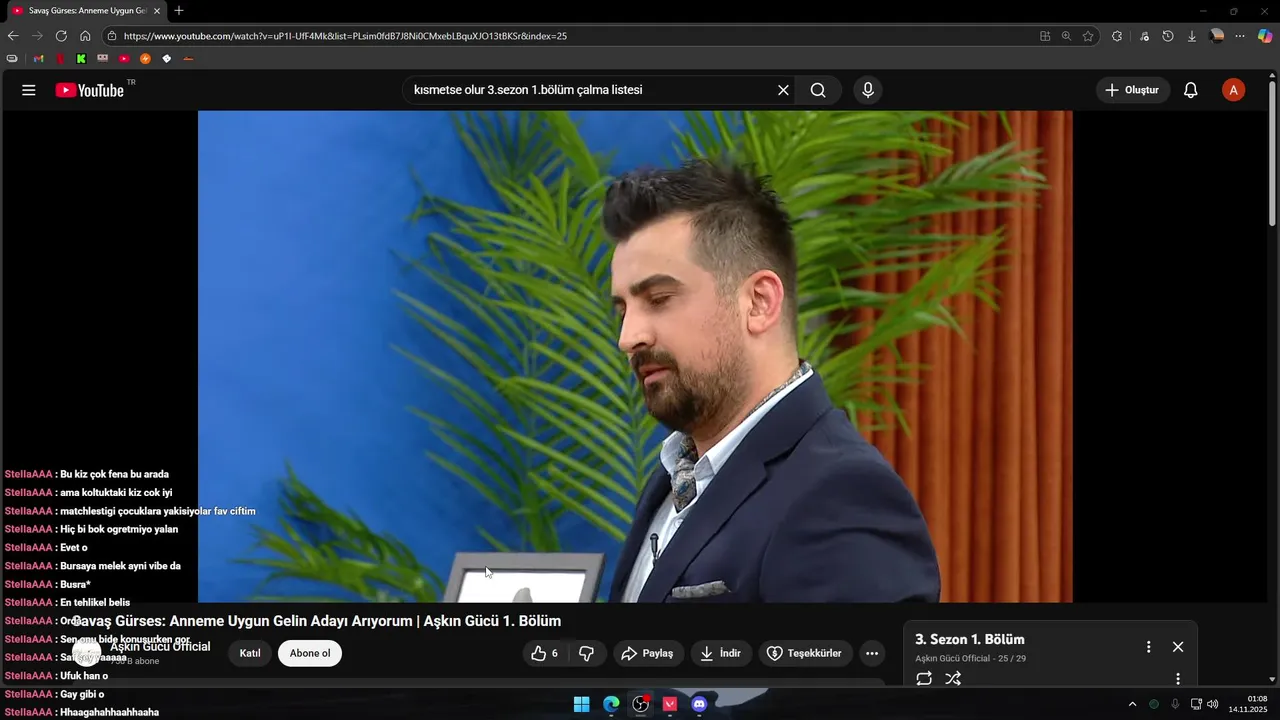
Task: Open the green K bookmark in favorites bar
Action: tap(81, 59)
